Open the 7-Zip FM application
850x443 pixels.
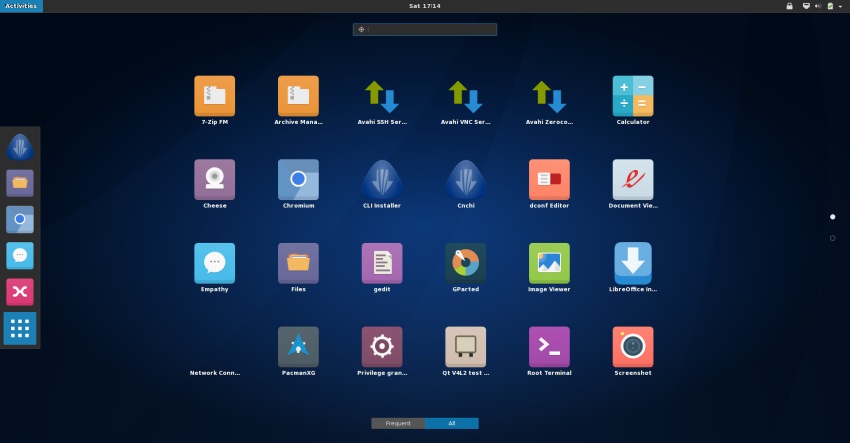pyautogui.click(x=214, y=97)
